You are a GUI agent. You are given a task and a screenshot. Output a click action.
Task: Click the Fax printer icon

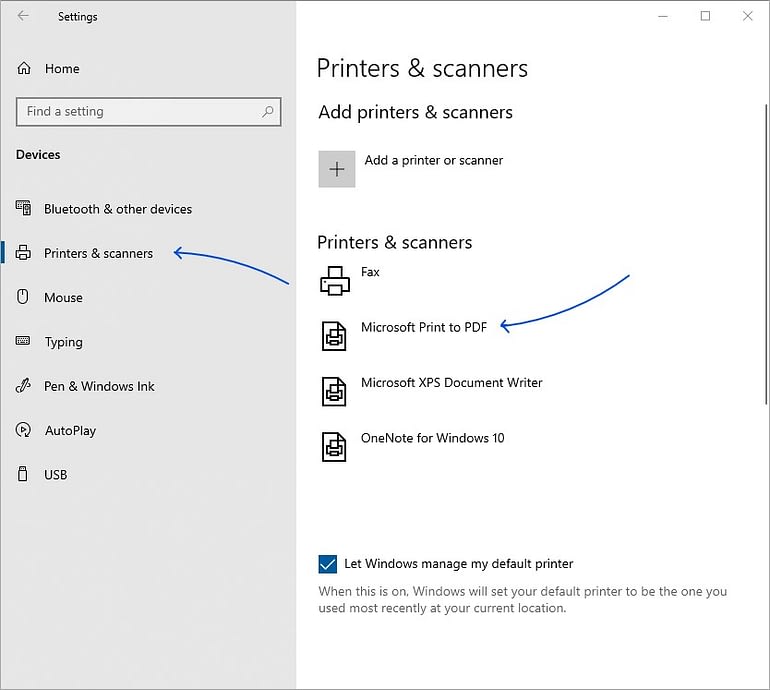pyautogui.click(x=335, y=280)
